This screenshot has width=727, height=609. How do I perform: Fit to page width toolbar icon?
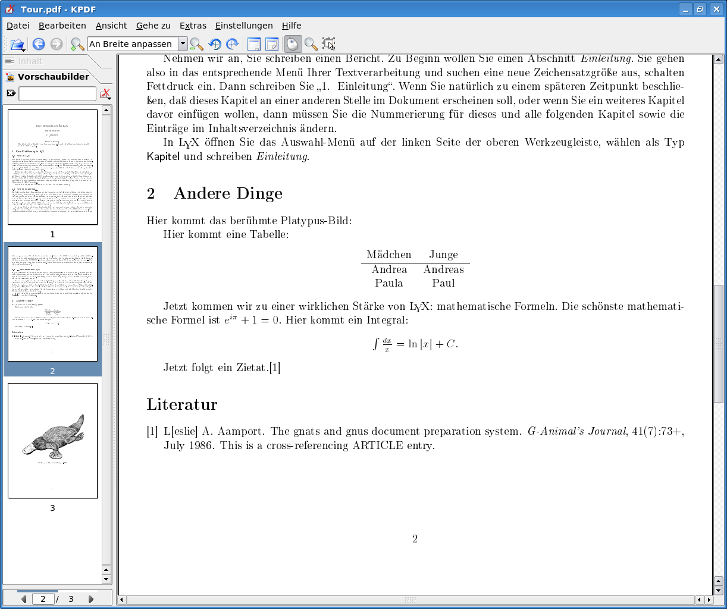coord(254,44)
